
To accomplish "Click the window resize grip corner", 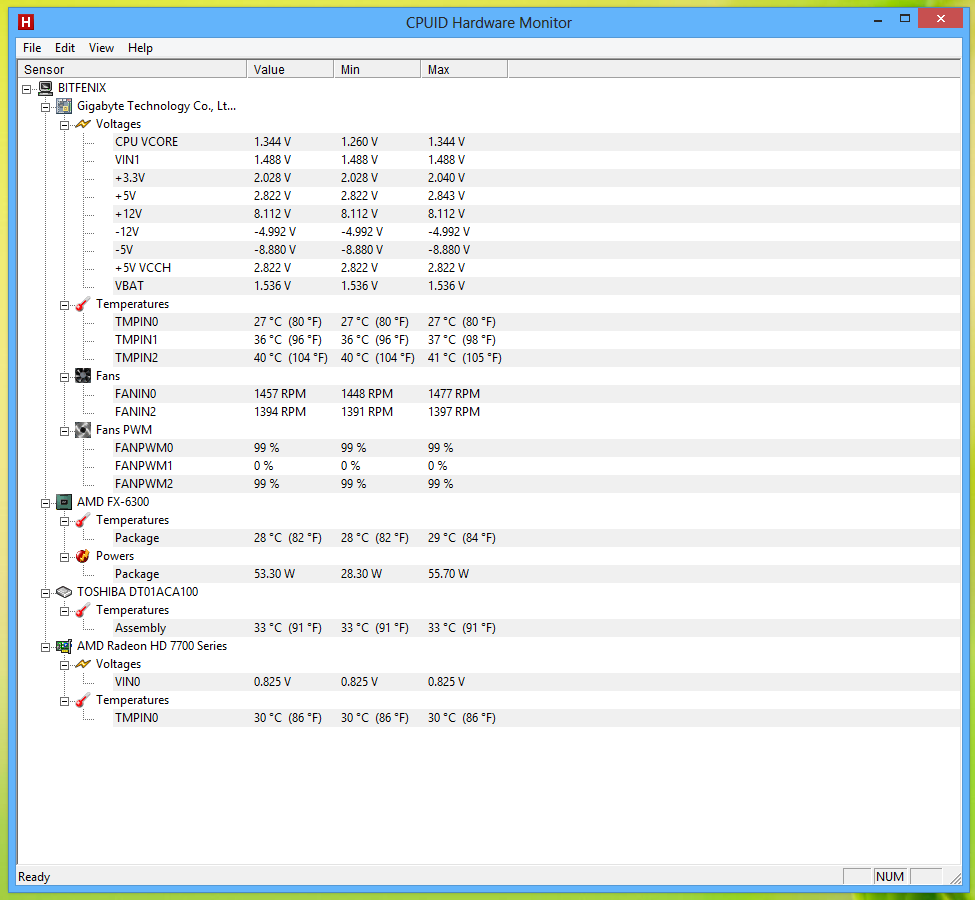I will coord(955,878).
